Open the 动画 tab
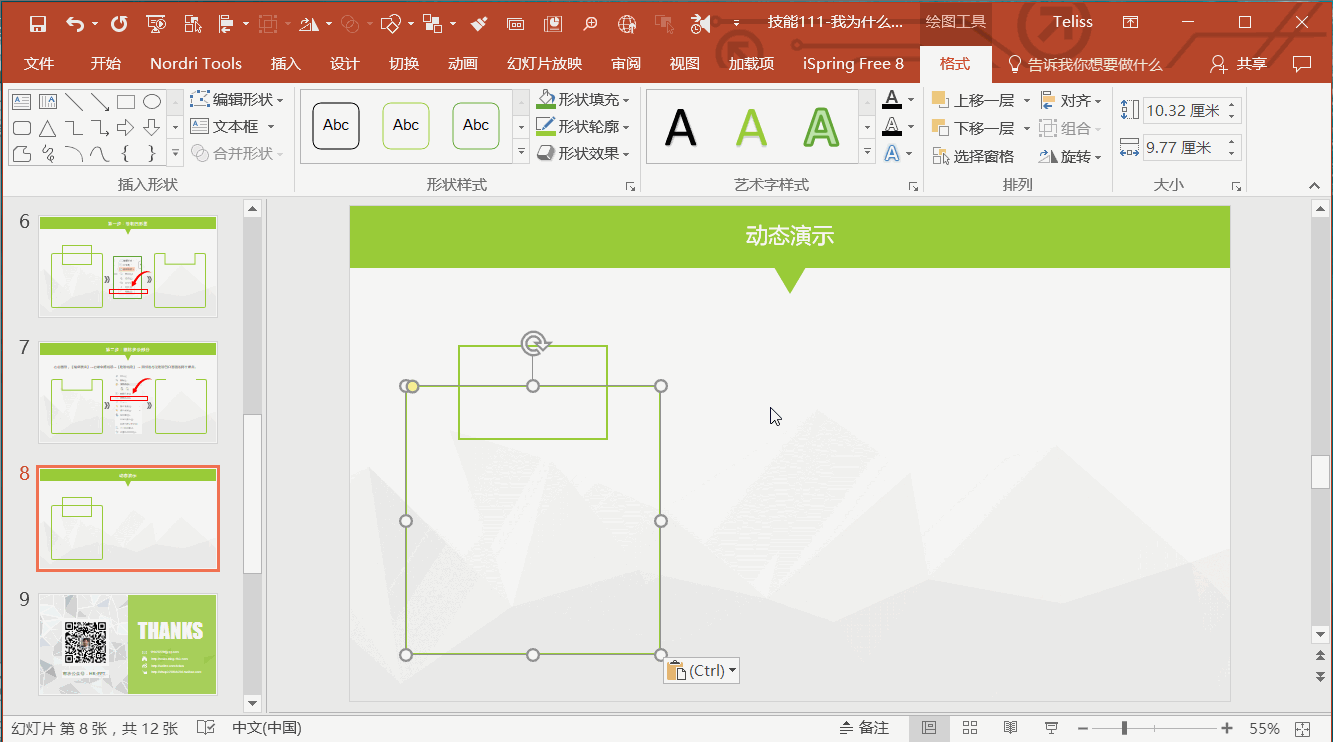 coord(463,64)
